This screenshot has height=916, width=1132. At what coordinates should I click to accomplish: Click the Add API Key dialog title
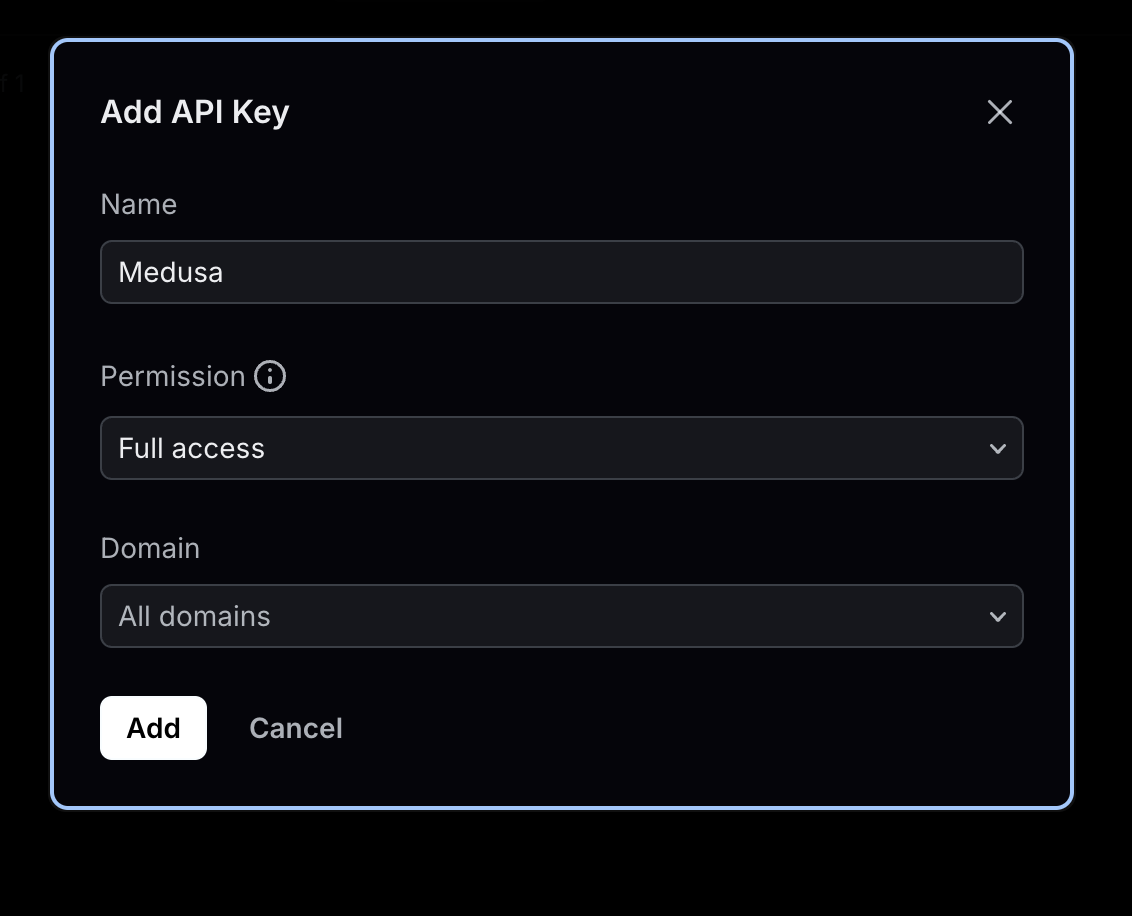[x=194, y=112]
